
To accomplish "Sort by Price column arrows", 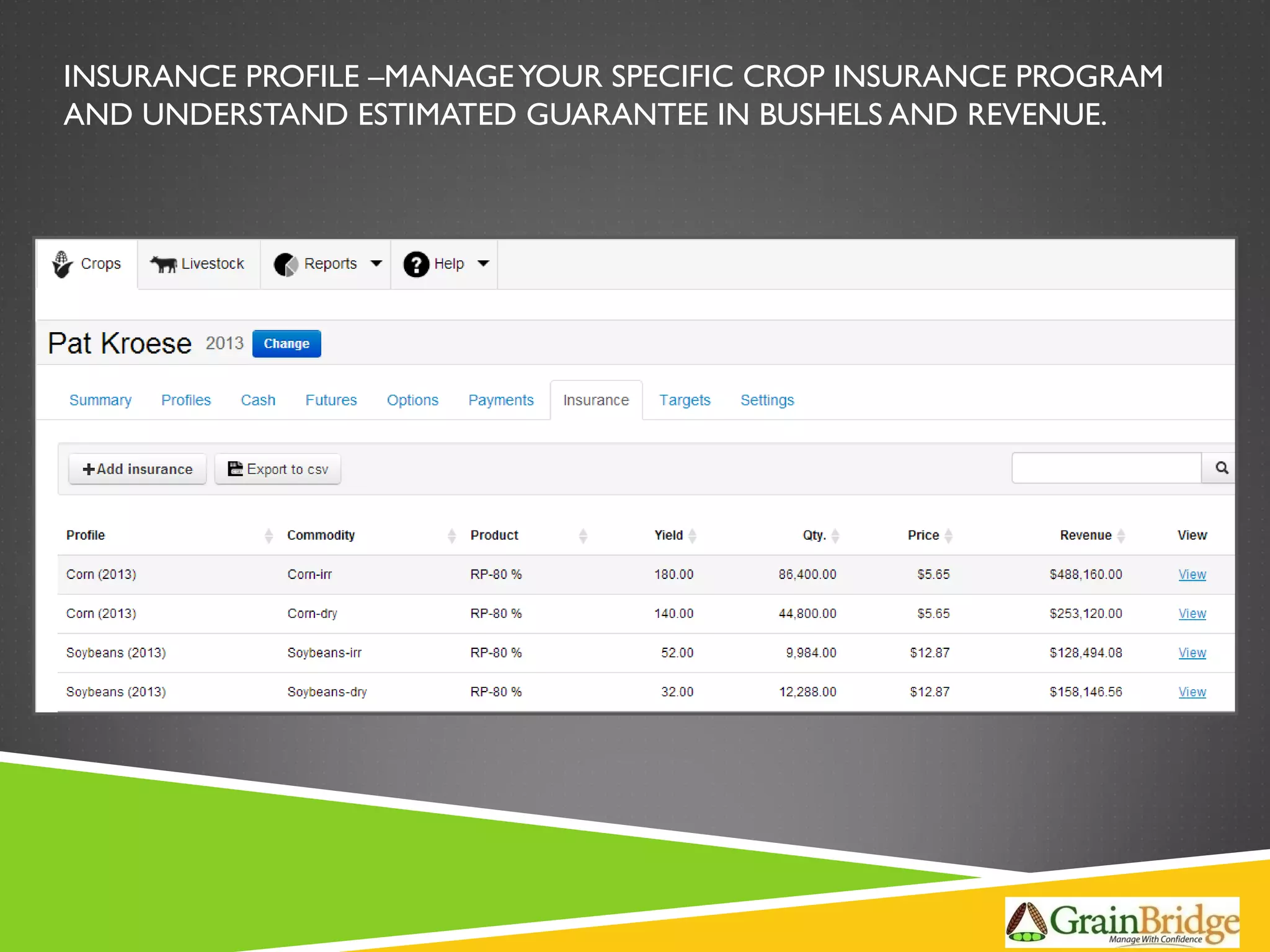I will coord(948,535).
